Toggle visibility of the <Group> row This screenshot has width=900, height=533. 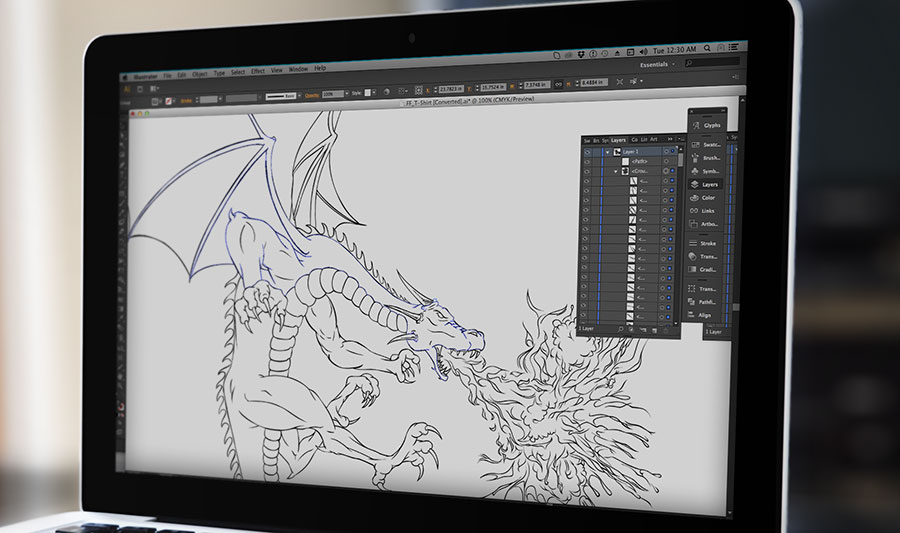pos(587,172)
